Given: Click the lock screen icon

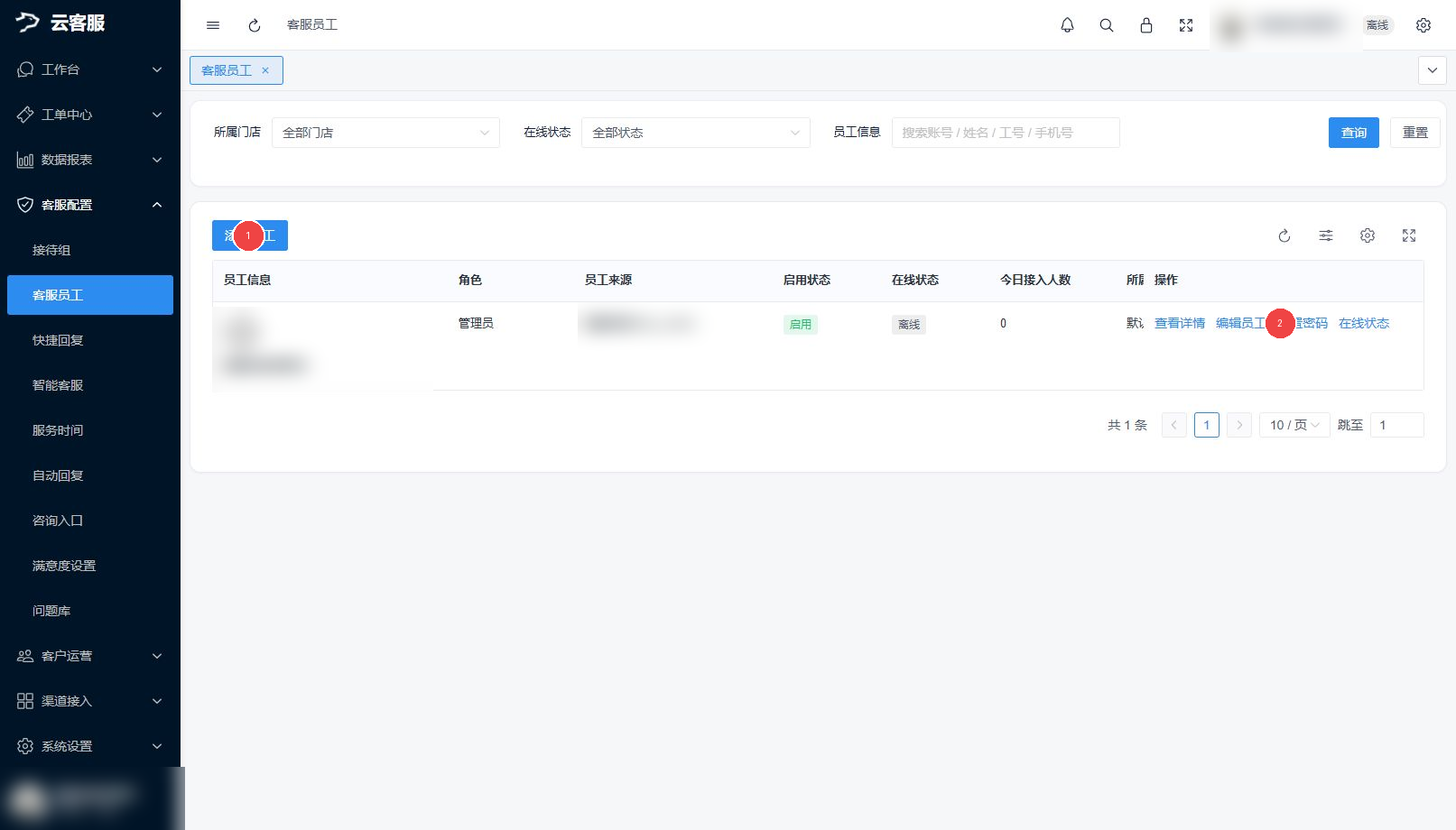Looking at the screenshot, I should [1146, 25].
